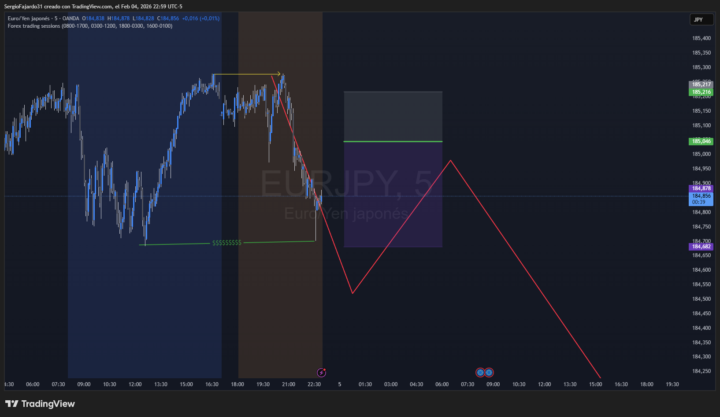Screen dimensions: 720x417
Task: Click the green 185,216 price tag
Action: pyautogui.click(x=701, y=92)
